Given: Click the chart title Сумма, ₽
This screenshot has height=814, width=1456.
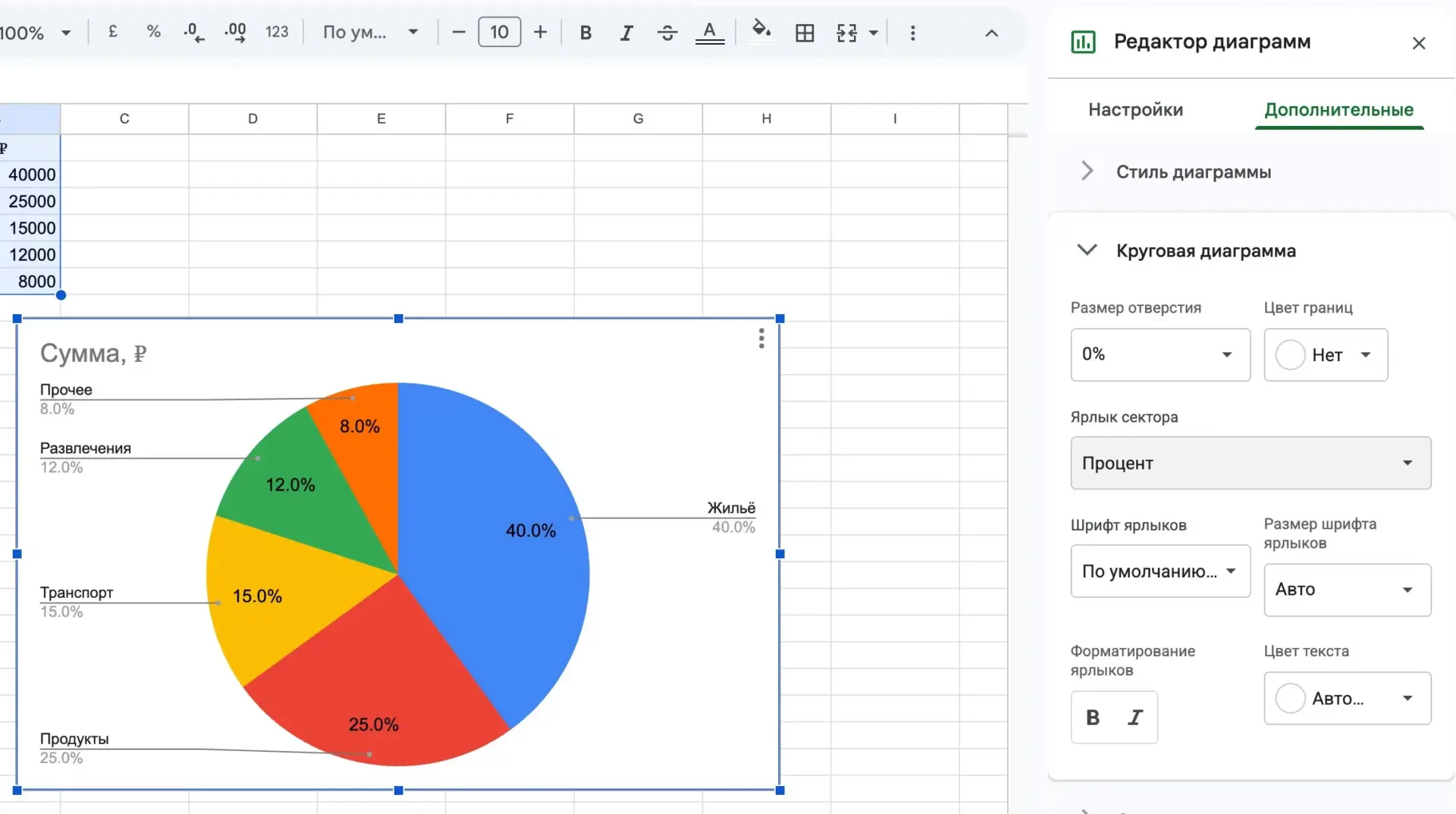Looking at the screenshot, I should point(93,353).
